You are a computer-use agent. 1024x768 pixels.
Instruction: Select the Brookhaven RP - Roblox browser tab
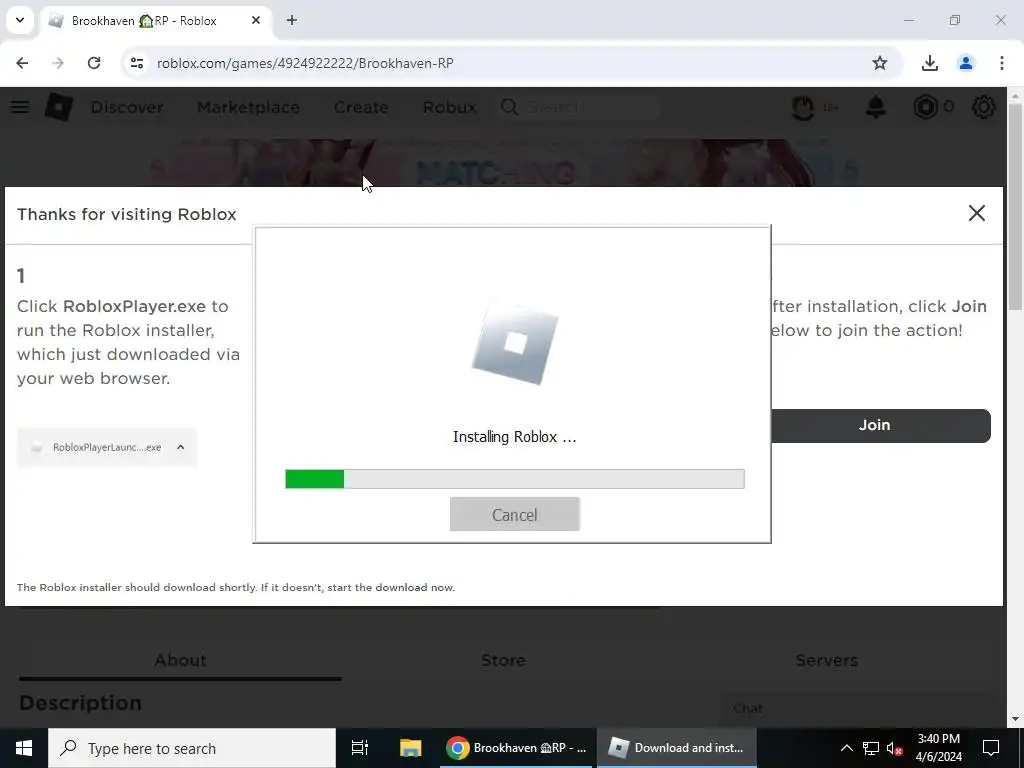point(155,21)
